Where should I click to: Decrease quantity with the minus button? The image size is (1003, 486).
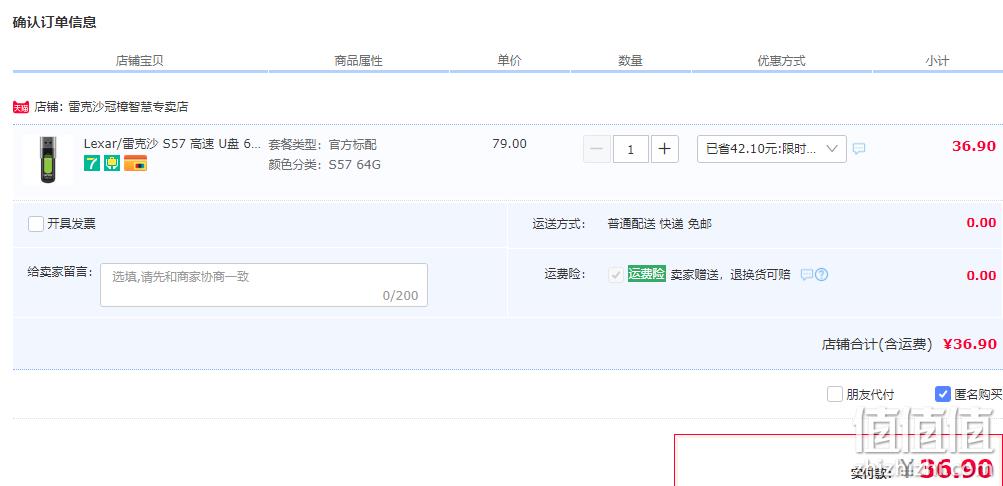point(597,149)
